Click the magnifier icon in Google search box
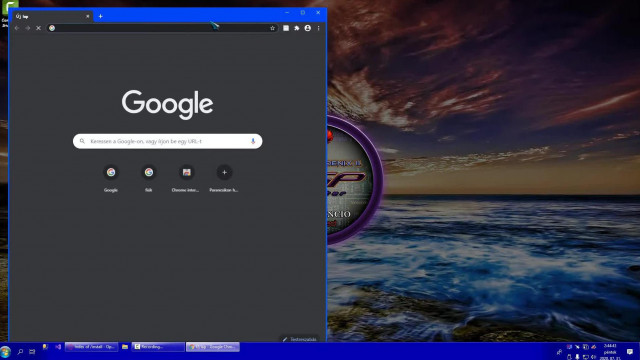 82,141
